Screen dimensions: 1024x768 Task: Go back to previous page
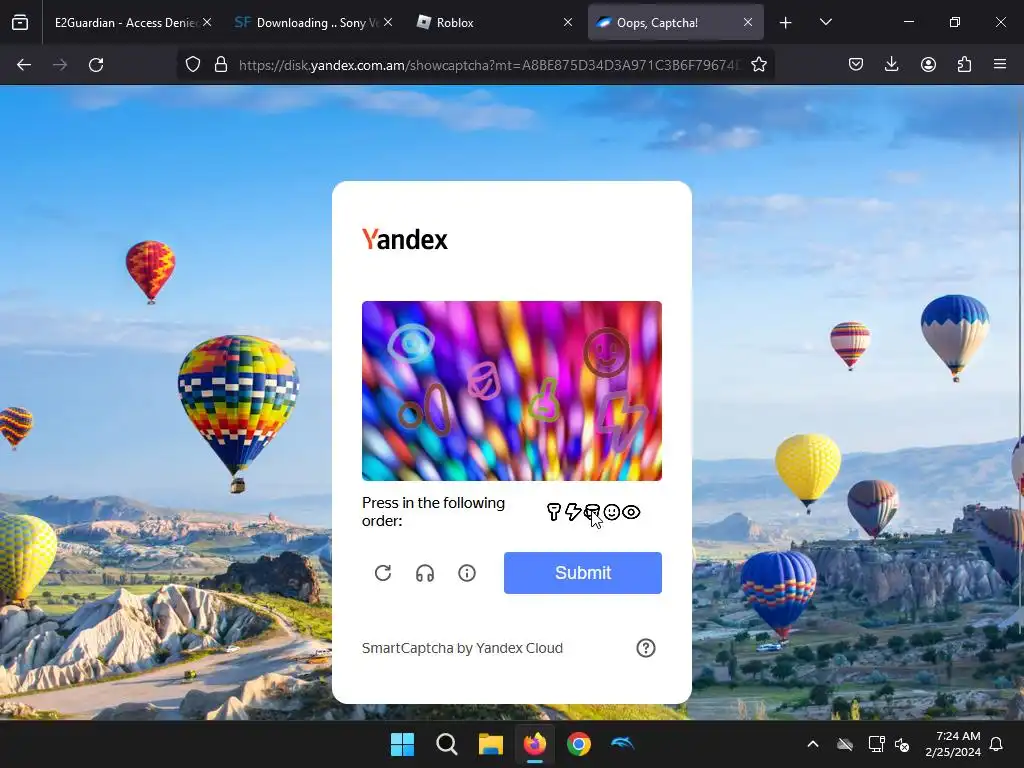24,65
